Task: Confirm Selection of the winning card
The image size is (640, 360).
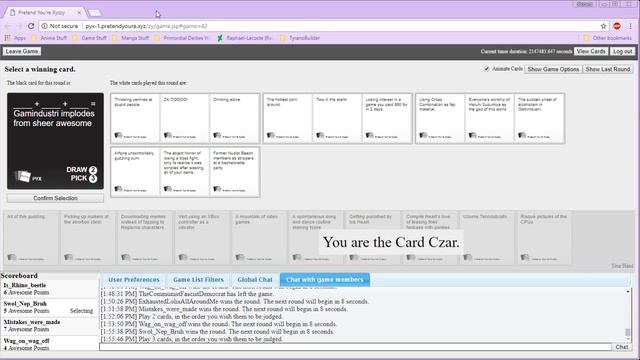Action: pyautogui.click(x=56, y=198)
